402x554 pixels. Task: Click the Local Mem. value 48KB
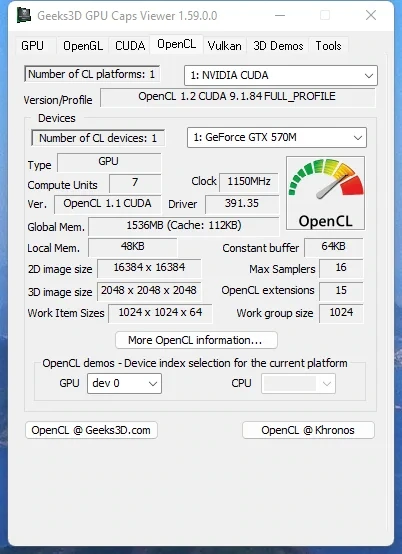[x=132, y=247]
